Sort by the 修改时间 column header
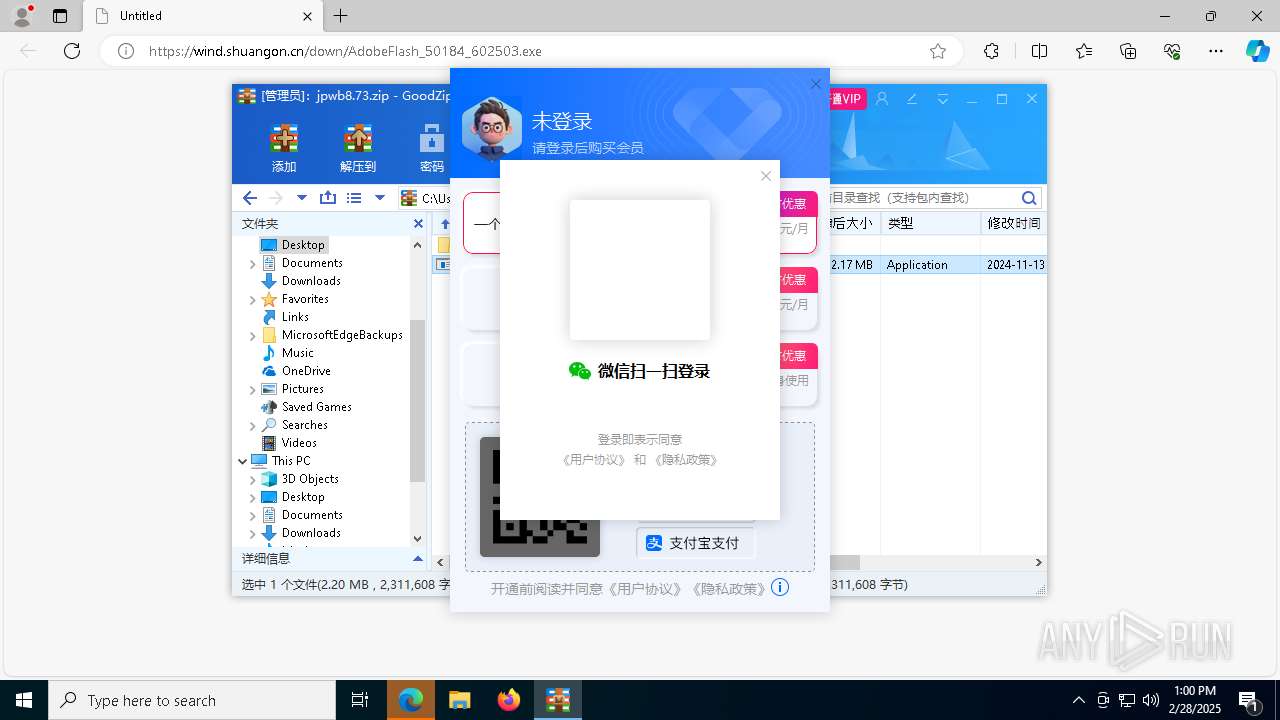Screen dimensions: 1280x720 click(1014, 223)
